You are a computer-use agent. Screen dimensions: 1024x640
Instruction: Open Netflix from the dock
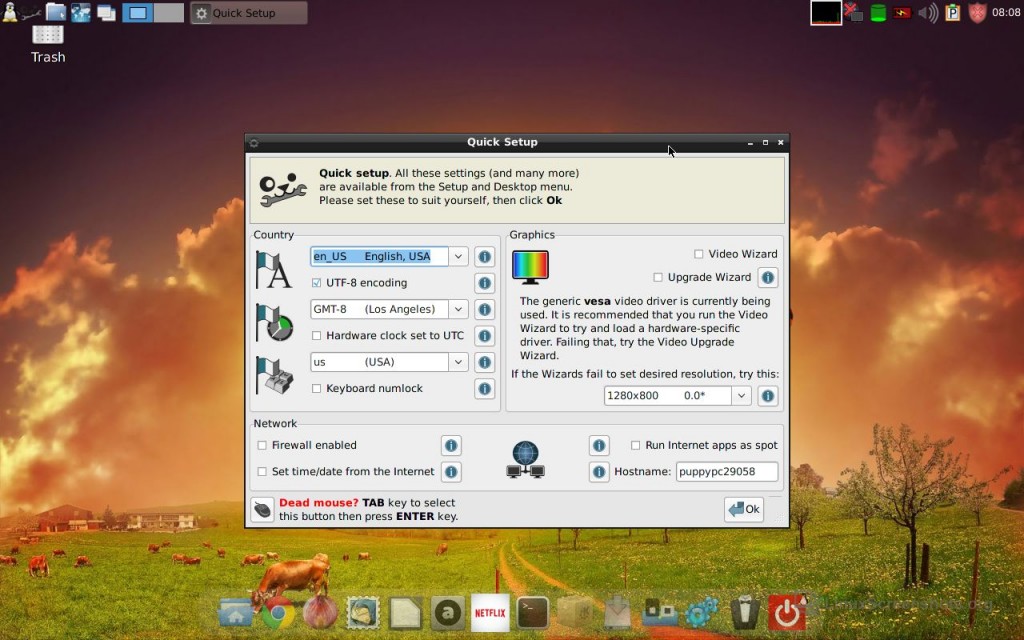[x=490, y=612]
